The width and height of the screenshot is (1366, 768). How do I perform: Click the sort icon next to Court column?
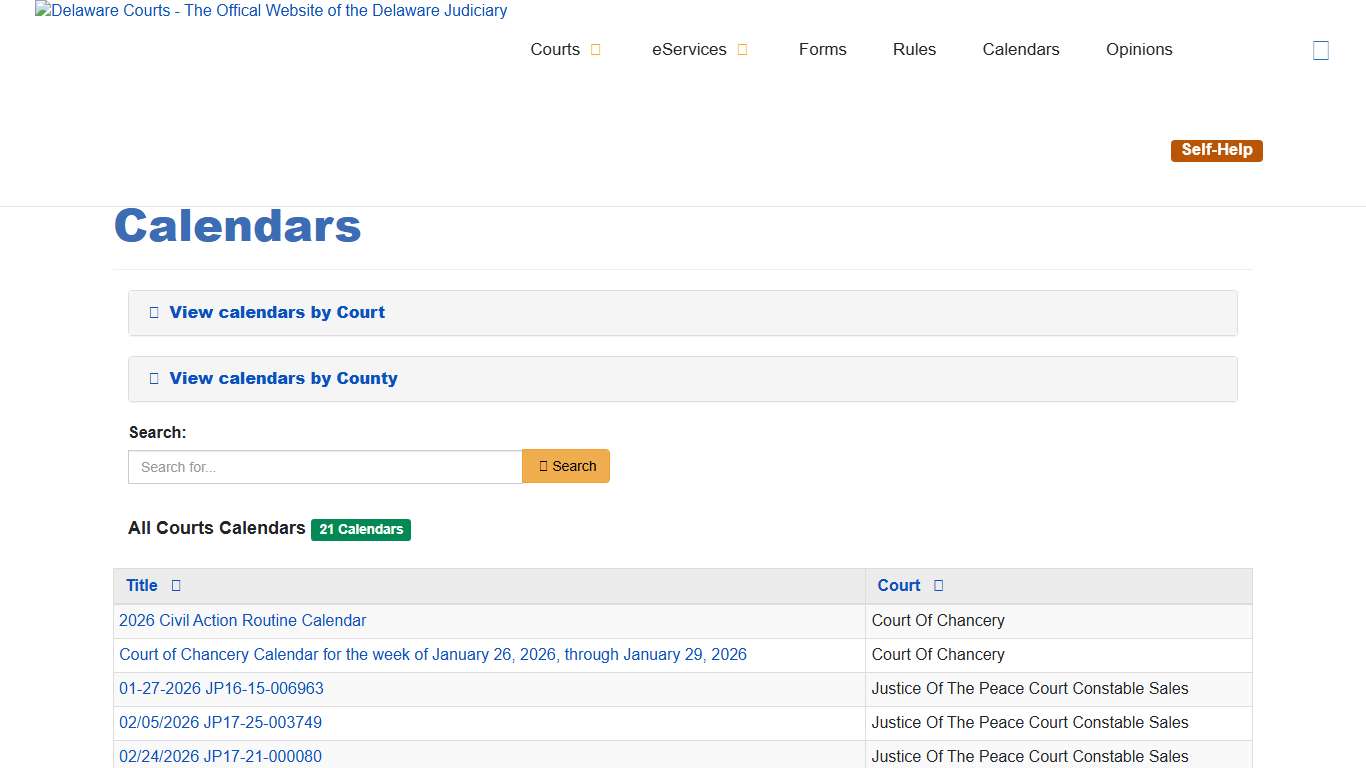937,586
